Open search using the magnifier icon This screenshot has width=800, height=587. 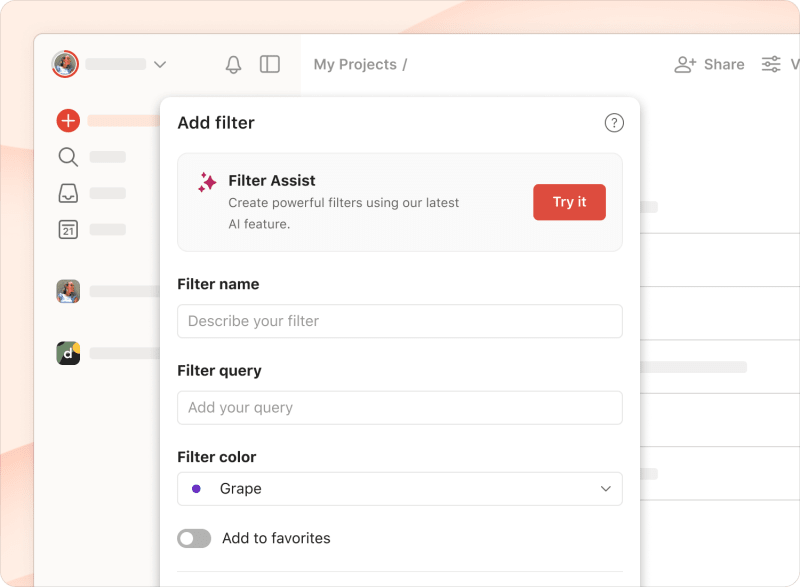(67, 157)
